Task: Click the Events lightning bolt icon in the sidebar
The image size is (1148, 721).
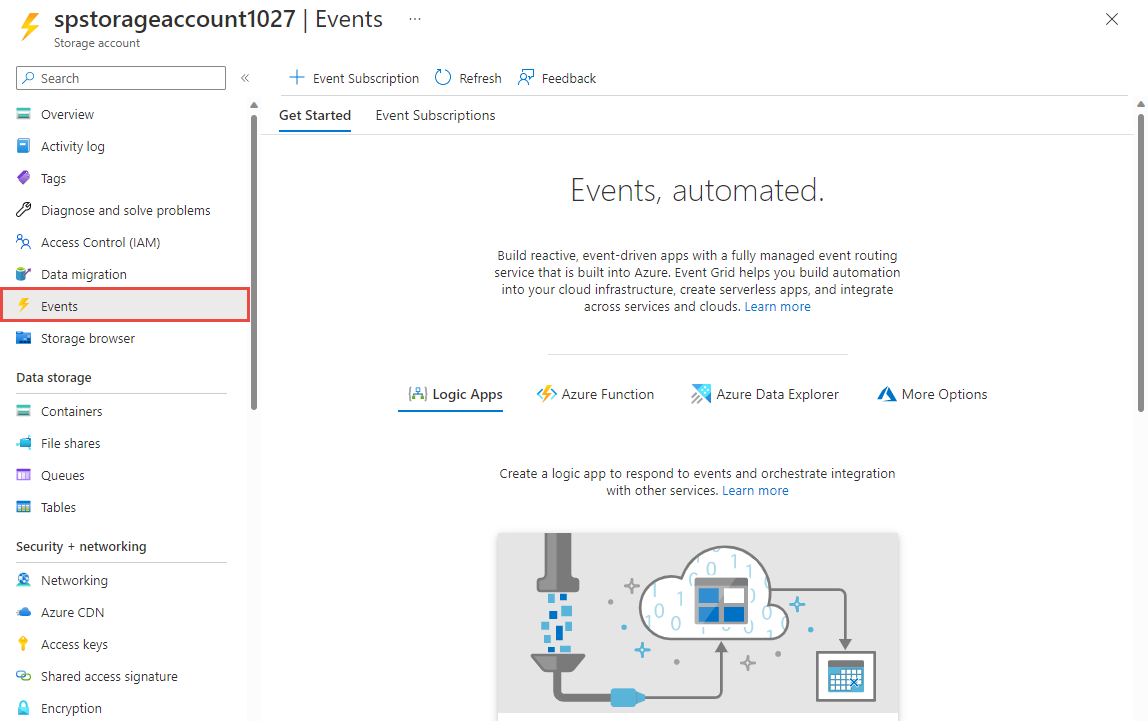Action: pyautogui.click(x=23, y=305)
